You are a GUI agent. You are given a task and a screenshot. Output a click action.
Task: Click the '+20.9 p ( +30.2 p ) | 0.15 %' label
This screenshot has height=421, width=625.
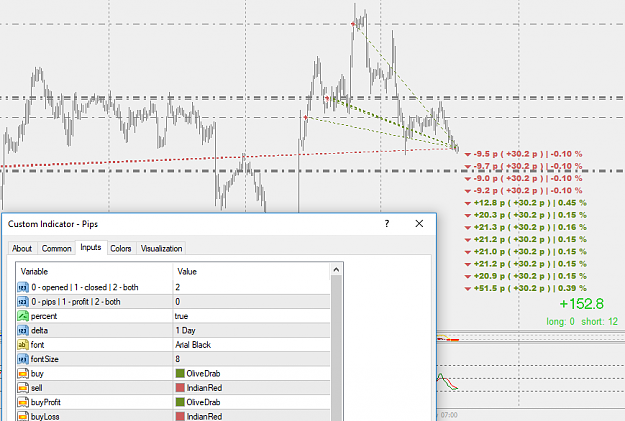[x=530, y=276]
